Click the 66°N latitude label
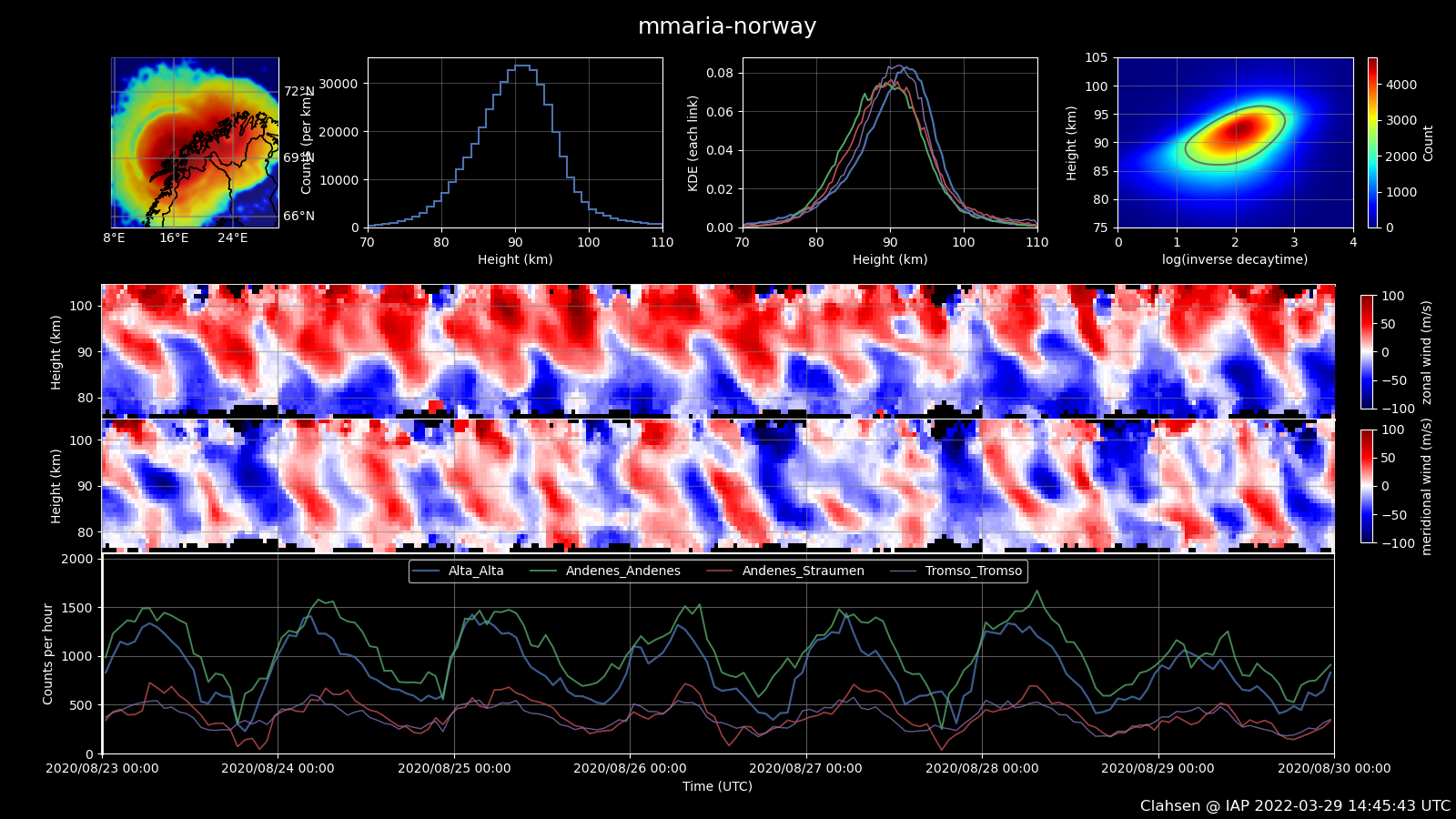The width and height of the screenshot is (1456, 819). click(298, 217)
